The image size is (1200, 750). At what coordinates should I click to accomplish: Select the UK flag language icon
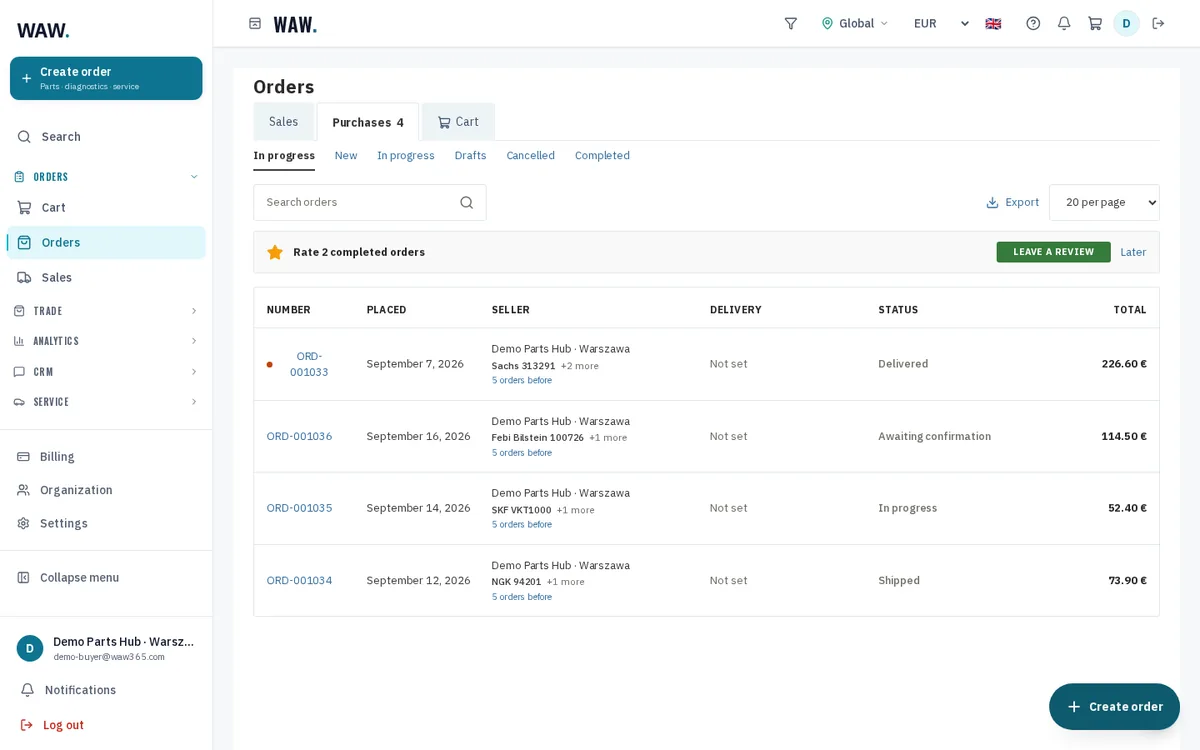pos(993,23)
